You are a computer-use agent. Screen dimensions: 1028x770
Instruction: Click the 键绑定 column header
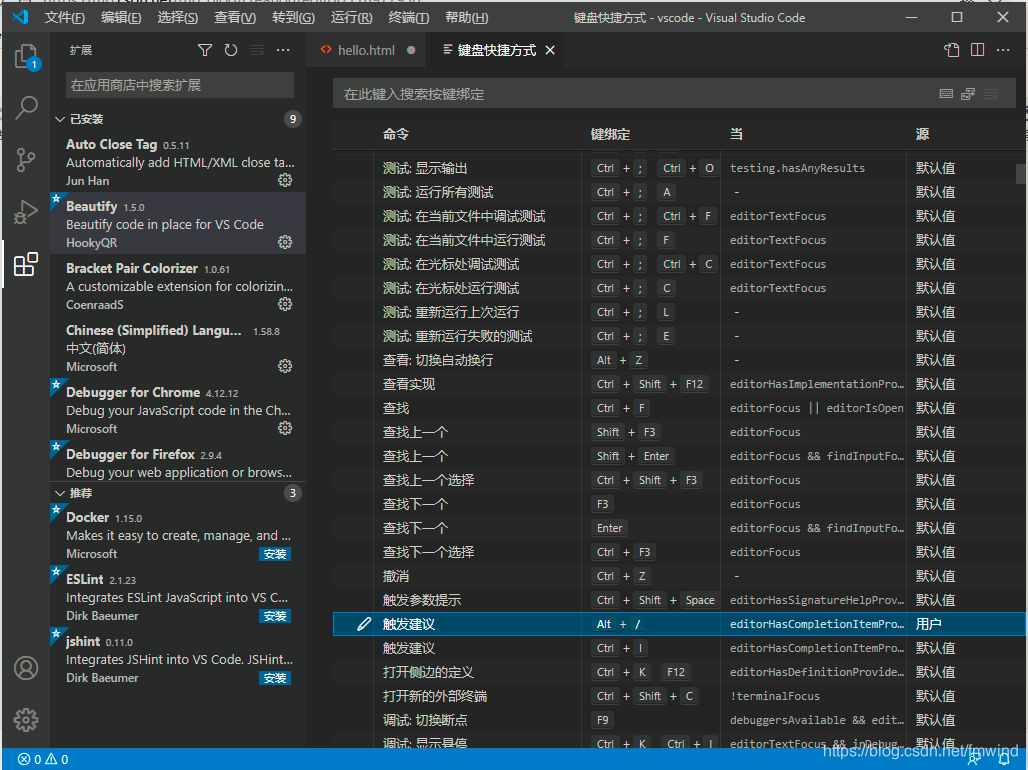click(x=610, y=134)
